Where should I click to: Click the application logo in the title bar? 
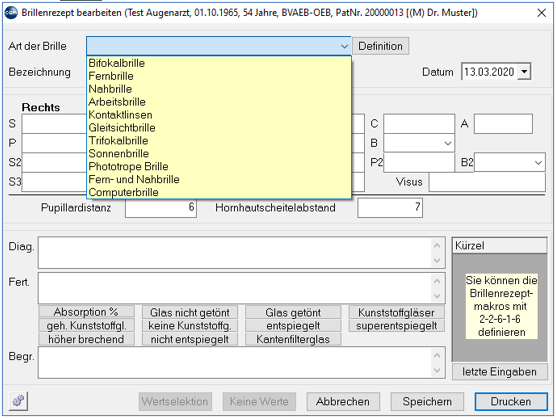click(11, 13)
